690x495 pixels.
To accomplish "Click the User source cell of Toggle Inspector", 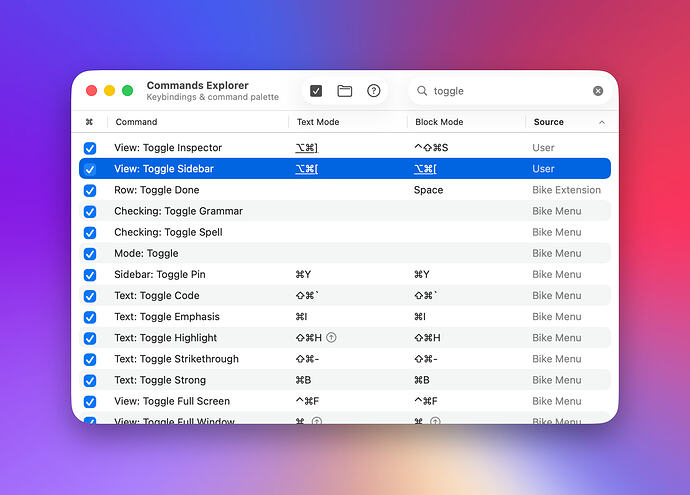I will (x=543, y=148).
